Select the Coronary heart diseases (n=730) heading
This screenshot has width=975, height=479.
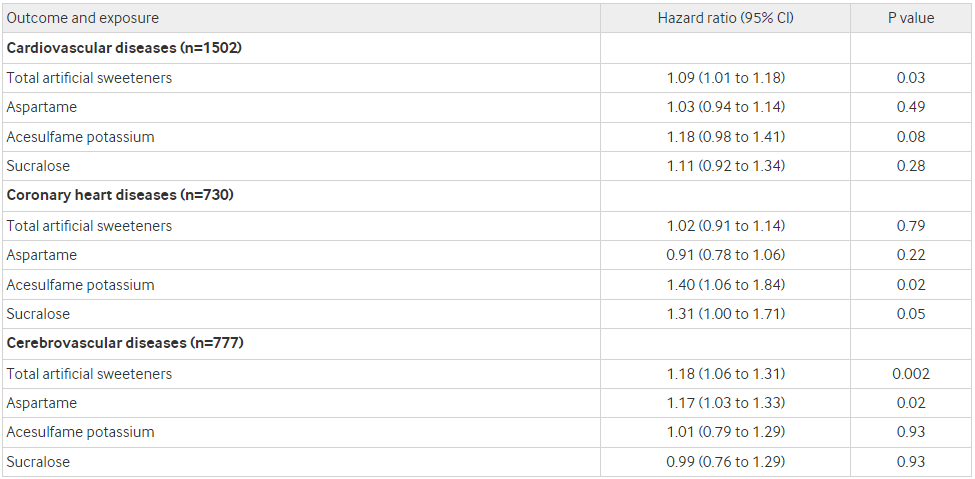(120, 195)
